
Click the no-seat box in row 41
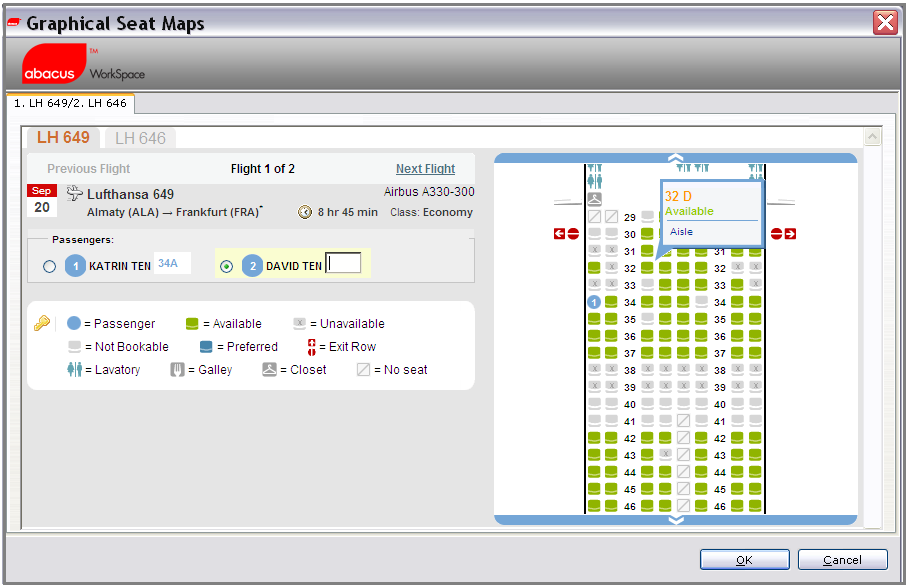coord(683,421)
